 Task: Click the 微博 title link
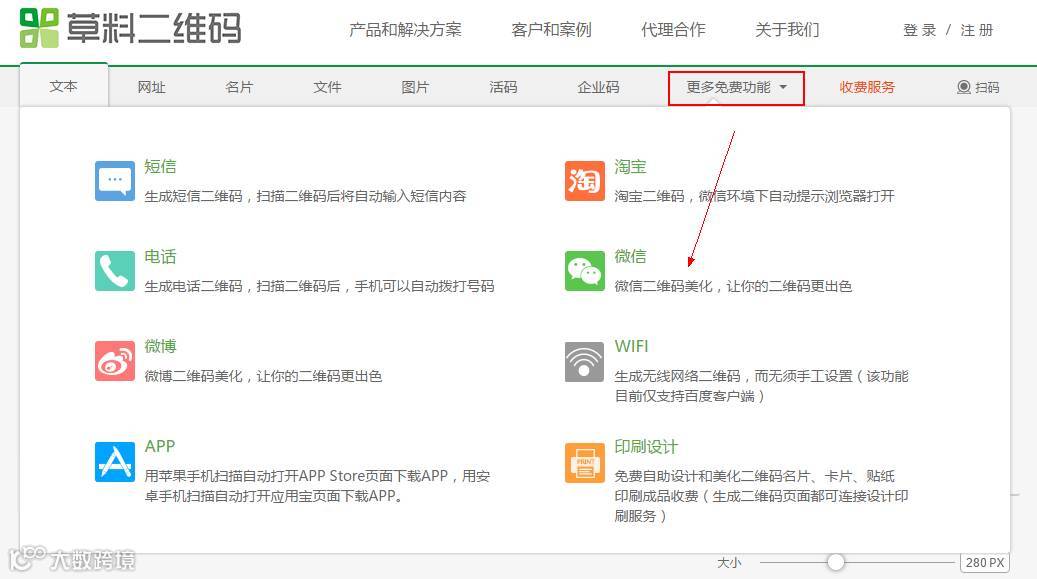point(161,347)
